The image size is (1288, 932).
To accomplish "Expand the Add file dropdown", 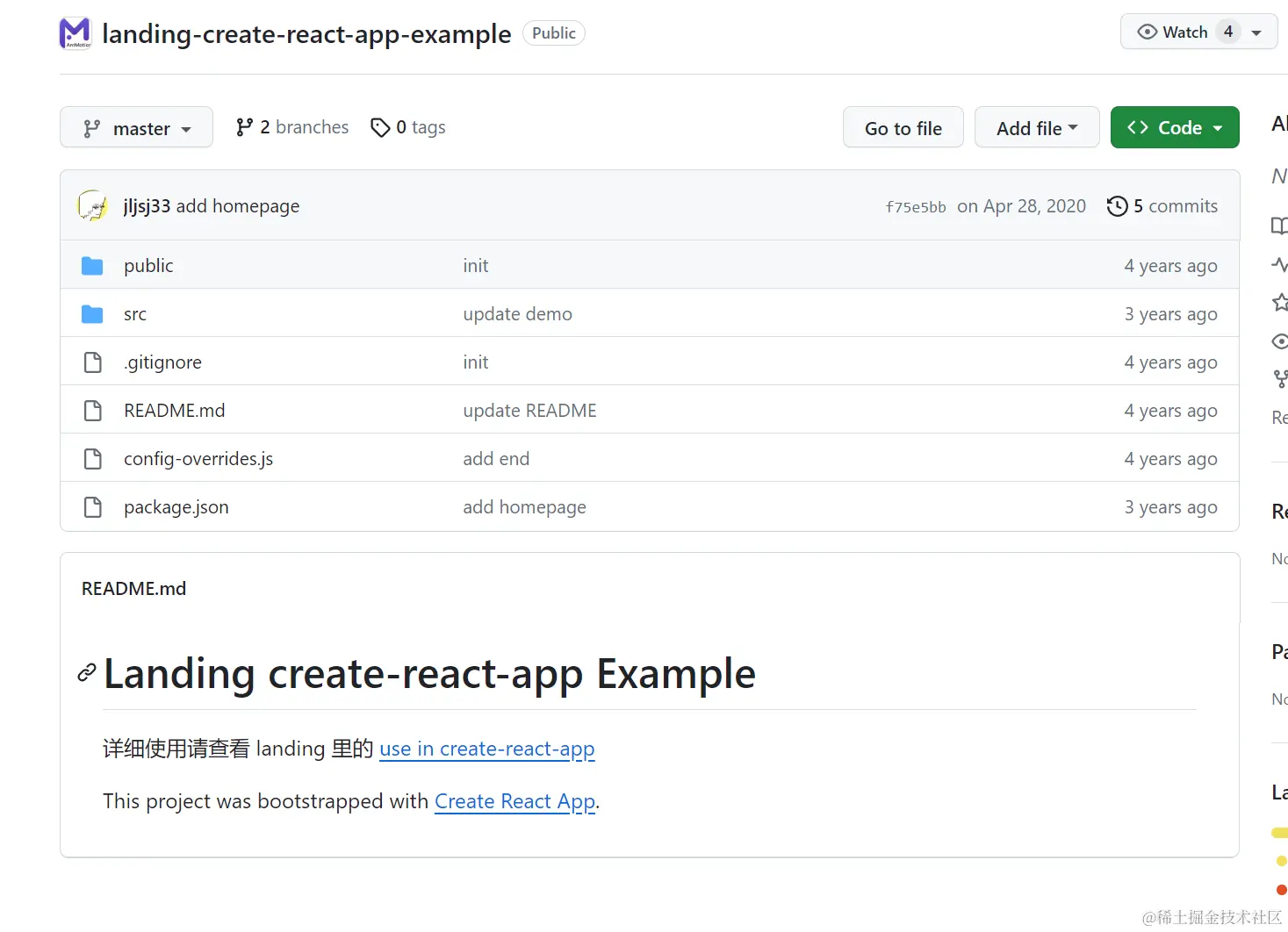I will 1037,128.
